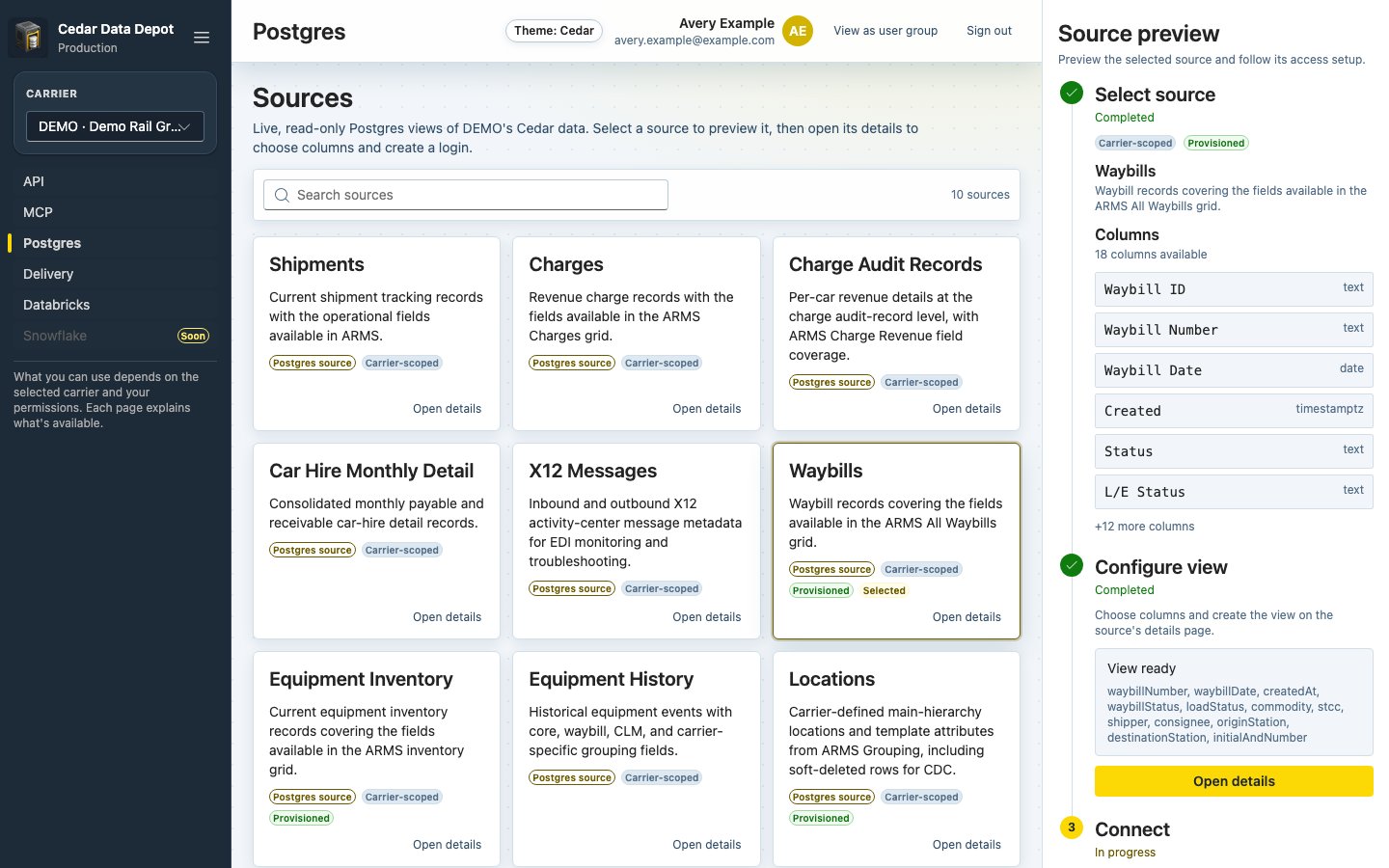The image size is (1389, 868).
Task: Select the Shipments source card title
Action: coord(316,264)
